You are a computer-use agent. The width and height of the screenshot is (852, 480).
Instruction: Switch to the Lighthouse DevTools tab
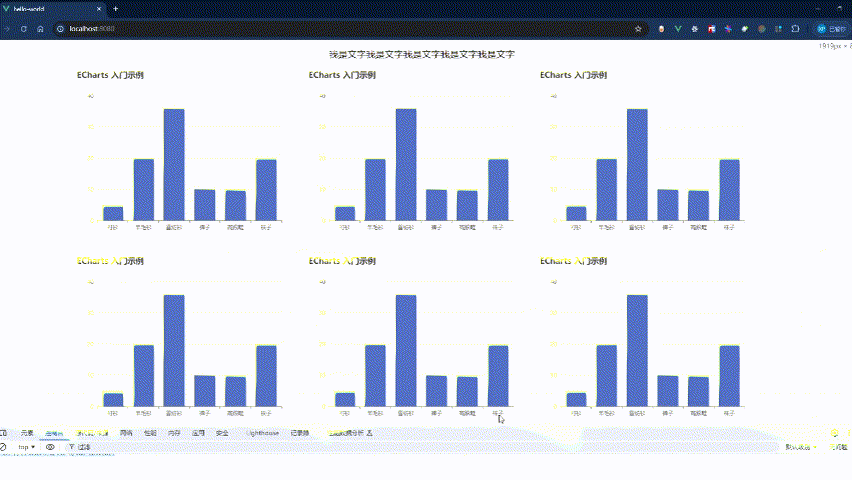pyautogui.click(x=262, y=433)
